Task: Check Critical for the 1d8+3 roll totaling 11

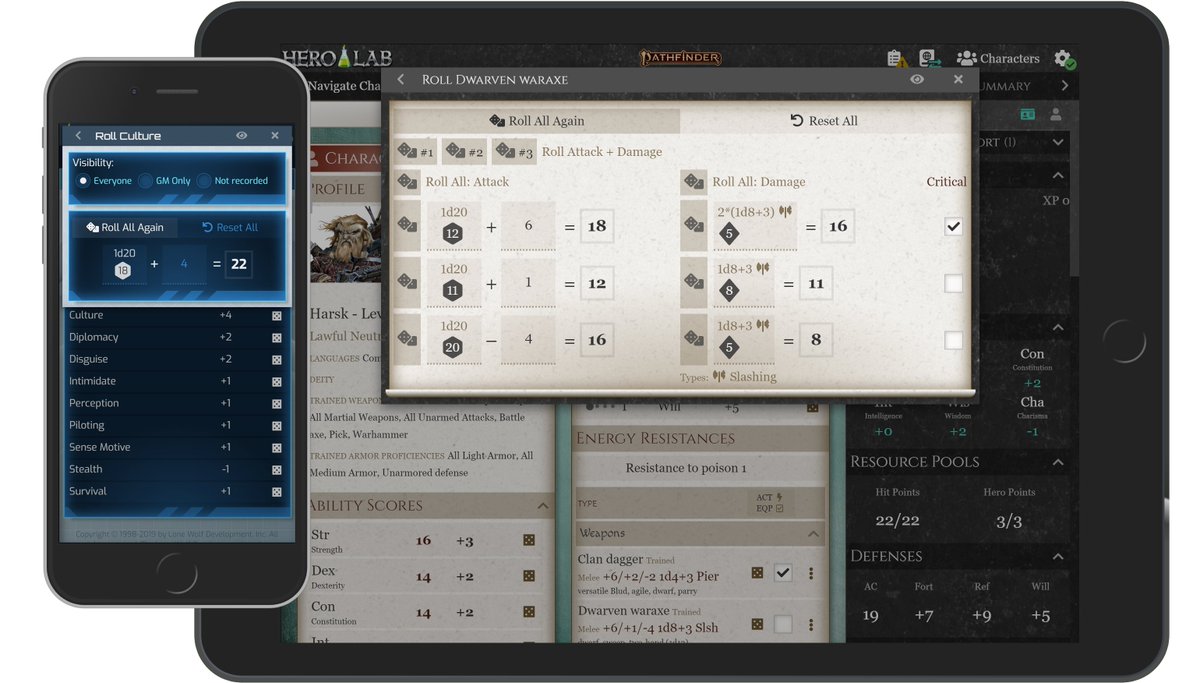Action: tap(953, 283)
